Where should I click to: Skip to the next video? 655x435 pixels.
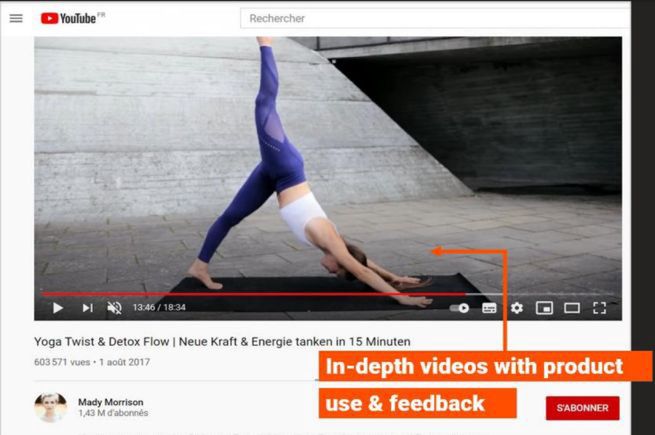tap(87, 308)
